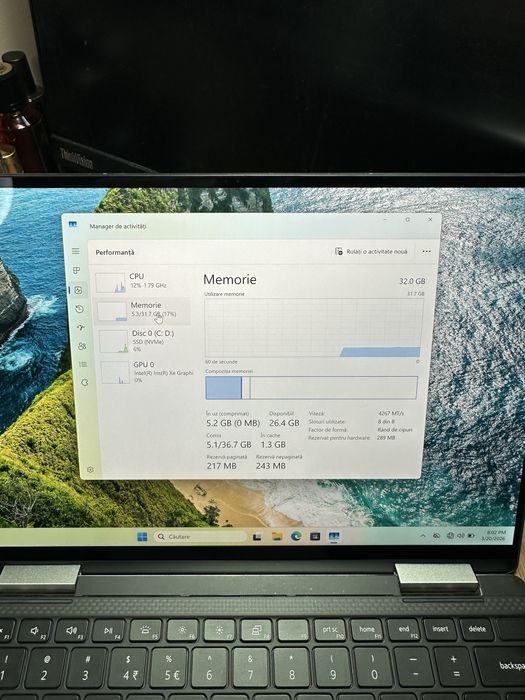
Task: Click the taskbar clock showing 8:02 PM
Action: click(493, 536)
